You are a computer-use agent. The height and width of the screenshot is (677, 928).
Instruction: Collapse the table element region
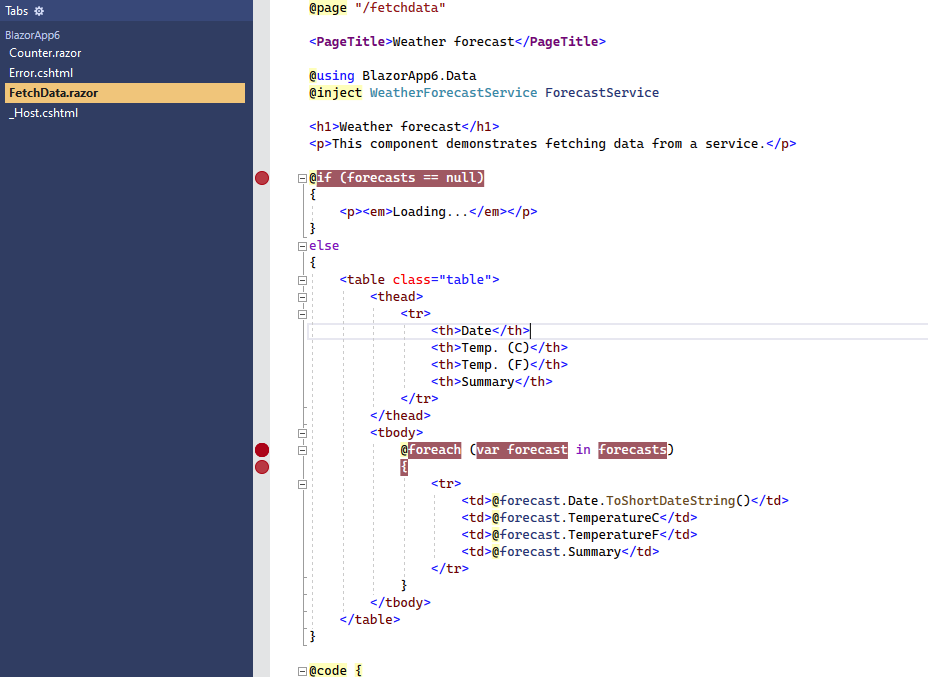[301, 279]
